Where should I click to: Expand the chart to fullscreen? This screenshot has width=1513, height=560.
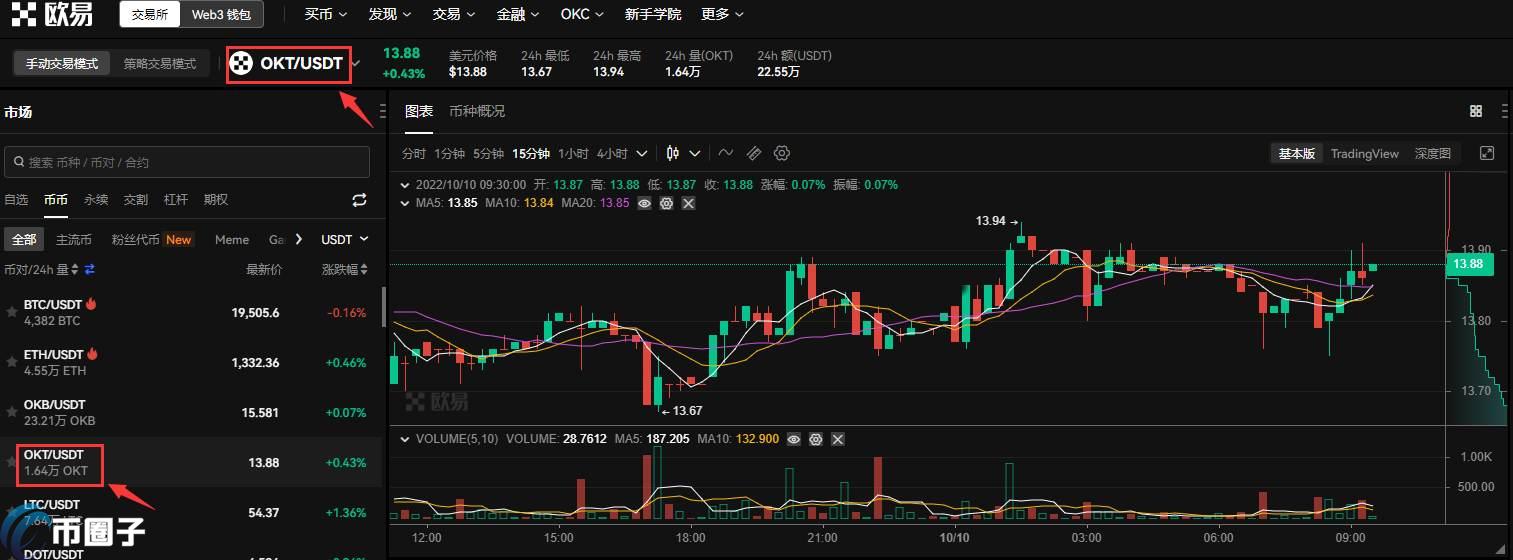(1486, 153)
